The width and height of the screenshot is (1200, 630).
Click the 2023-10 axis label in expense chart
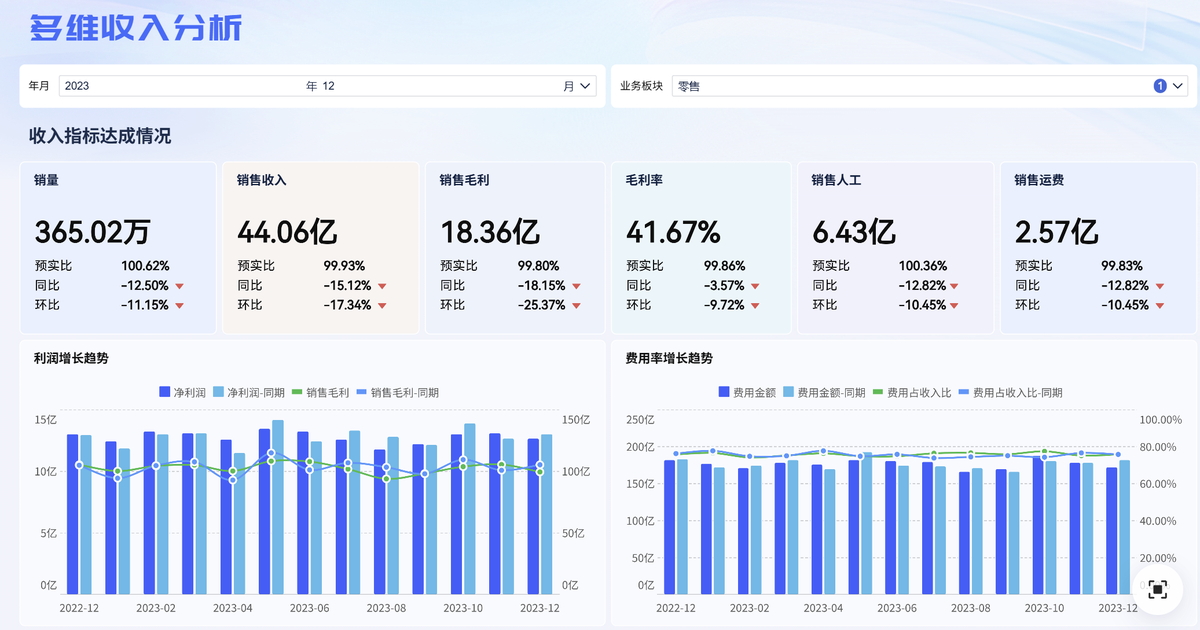click(1042, 607)
